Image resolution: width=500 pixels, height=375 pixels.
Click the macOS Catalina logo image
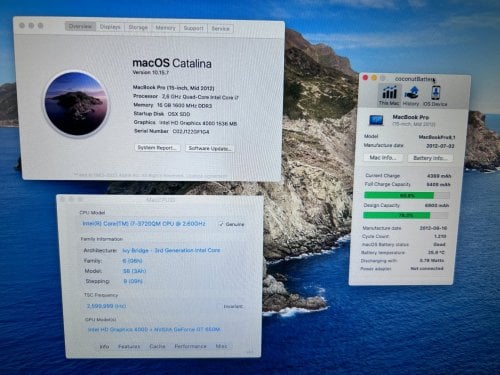tap(76, 104)
